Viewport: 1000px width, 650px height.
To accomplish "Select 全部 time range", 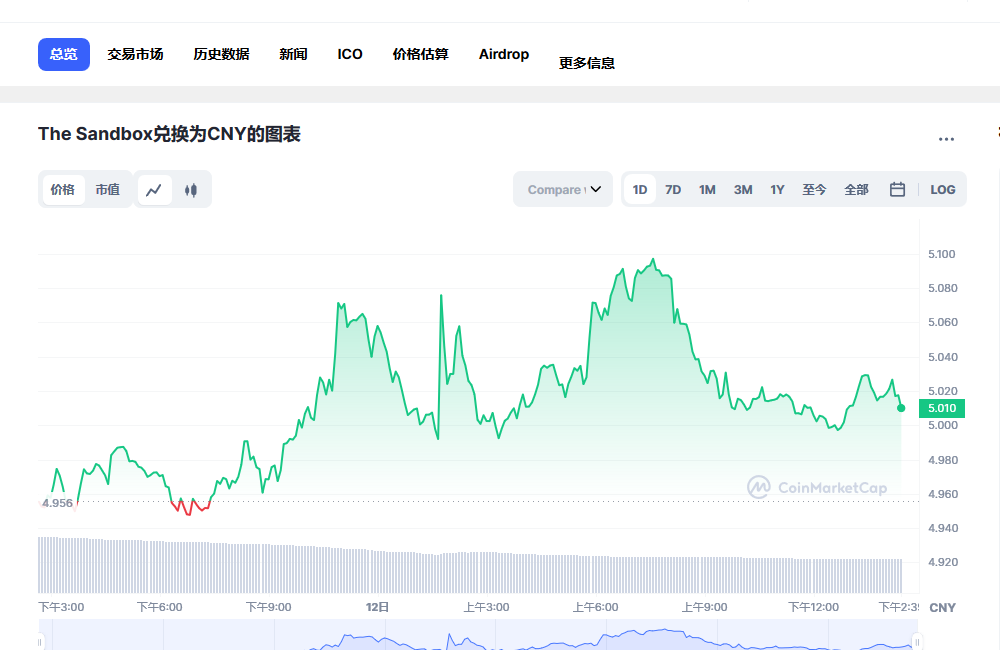I will pyautogui.click(x=857, y=189).
